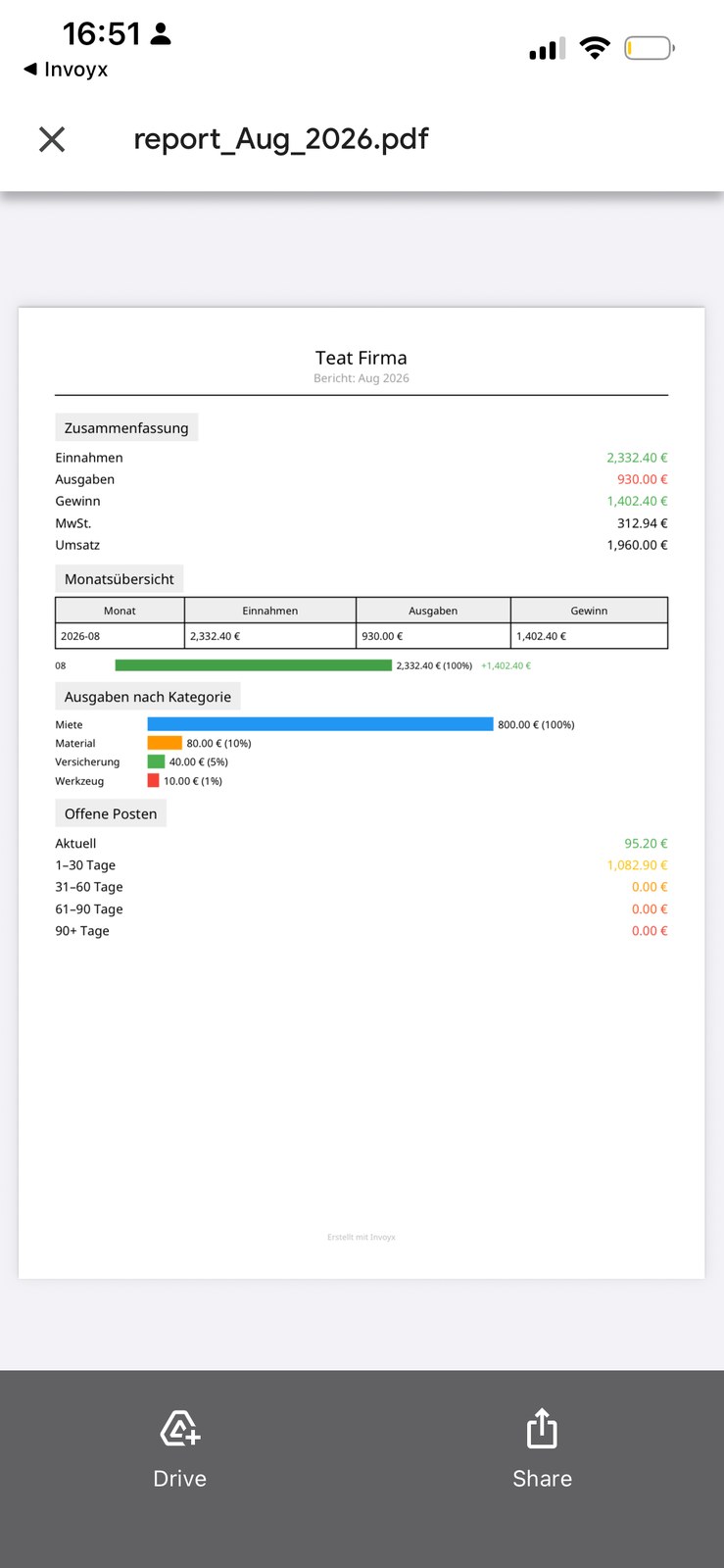This screenshot has height=1568, width=724.
Task: Tap the Monatsübersicht section header
Action: pyautogui.click(x=120, y=579)
